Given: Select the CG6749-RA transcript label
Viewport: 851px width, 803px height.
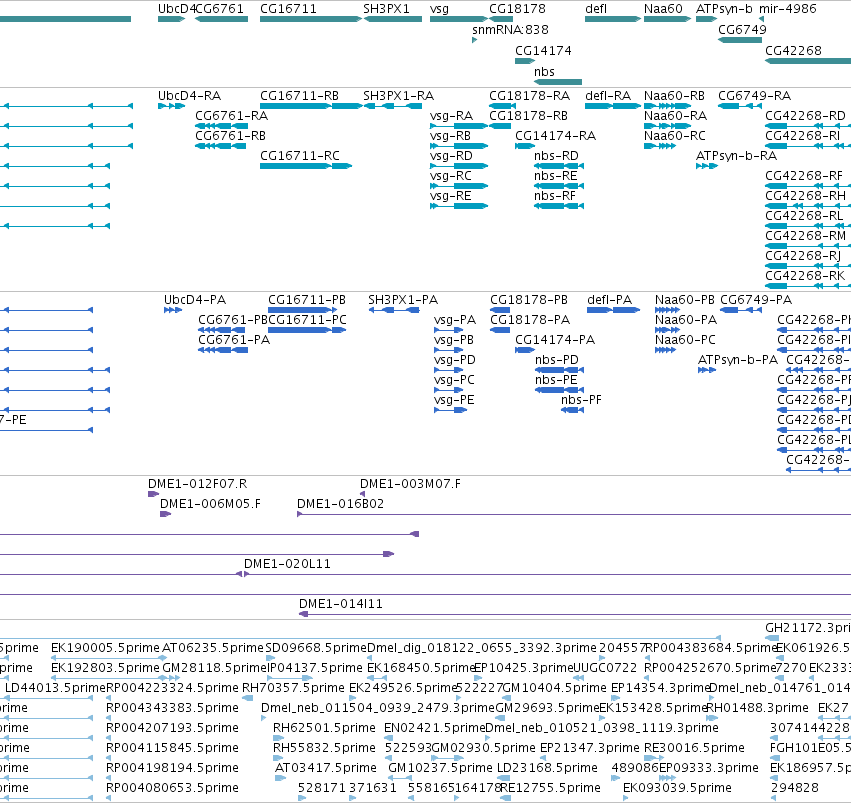Looking at the screenshot, I should pyautogui.click(x=754, y=96).
